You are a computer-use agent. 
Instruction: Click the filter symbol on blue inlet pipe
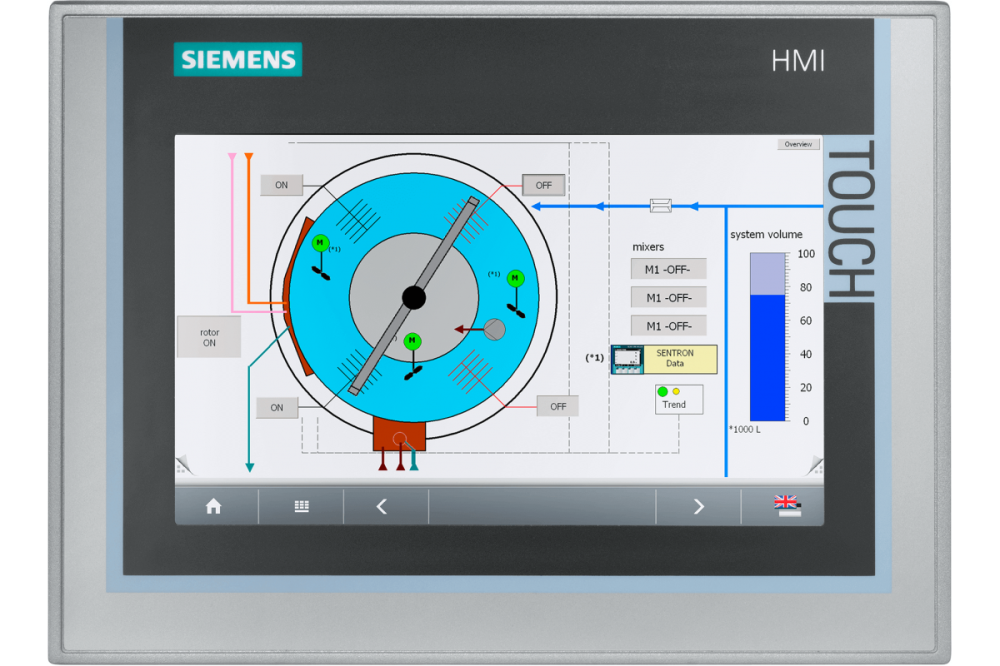point(660,206)
